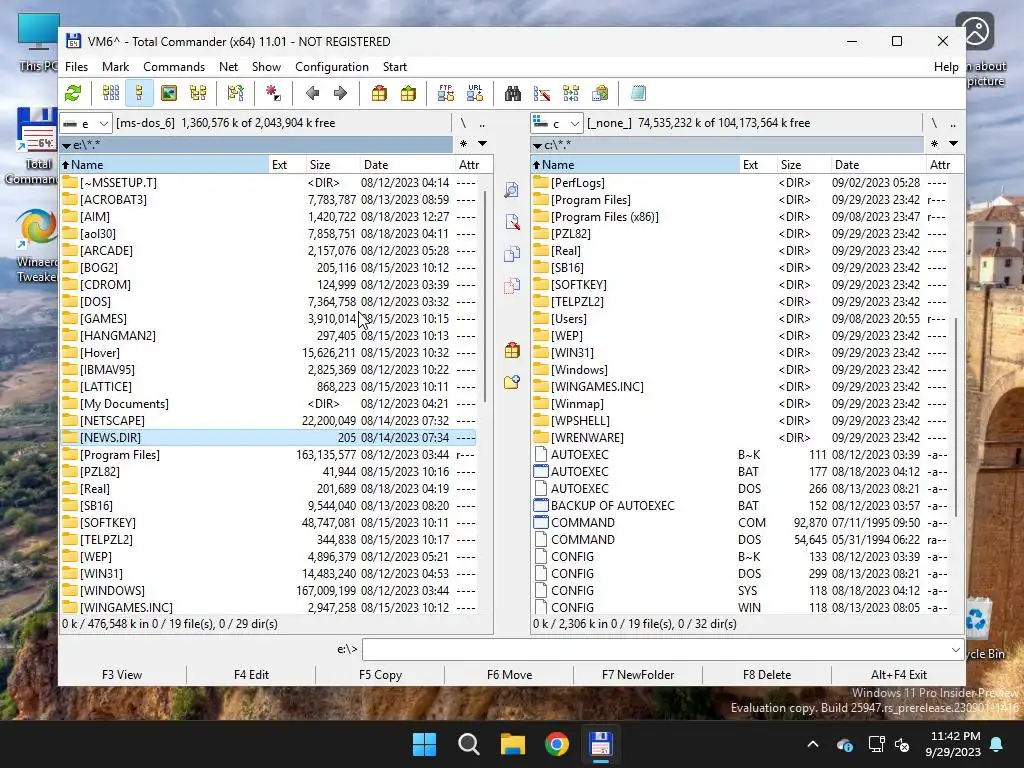The image size is (1024, 768).
Task: Open the URL new connection icon
Action: point(475,93)
